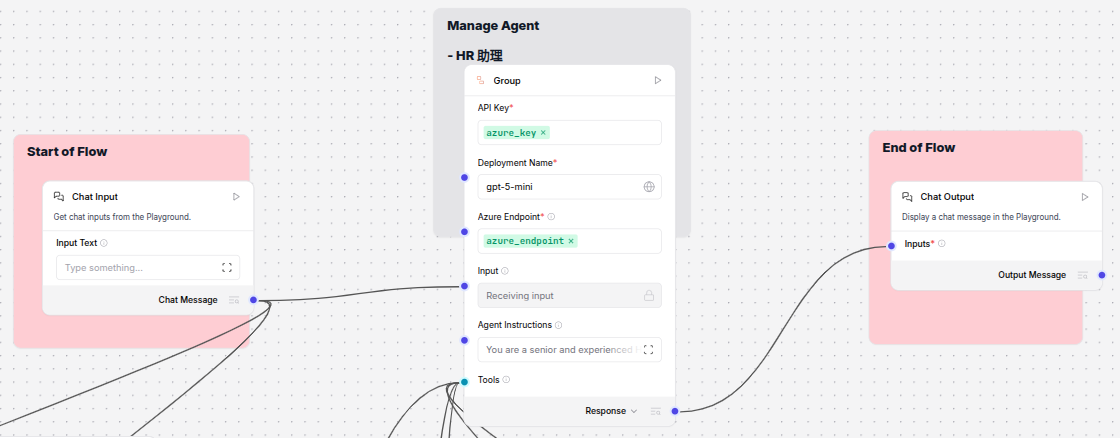Click the Display a chat message description
The width and height of the screenshot is (1120, 438).
coord(981,216)
